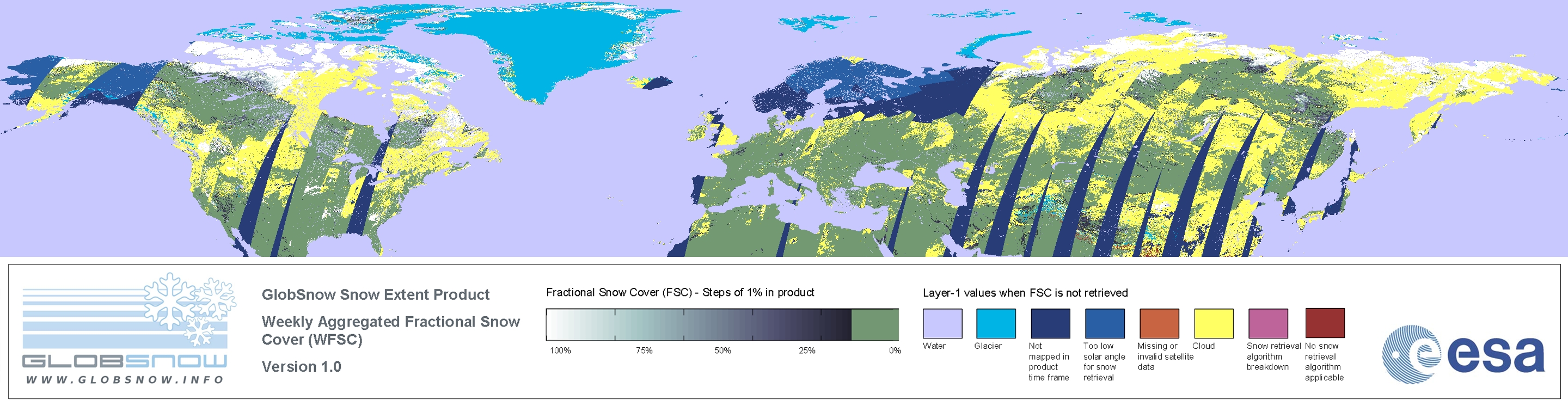Select the pink algorithm breakdown swatch
The width and height of the screenshot is (1568, 406).
click(1268, 323)
